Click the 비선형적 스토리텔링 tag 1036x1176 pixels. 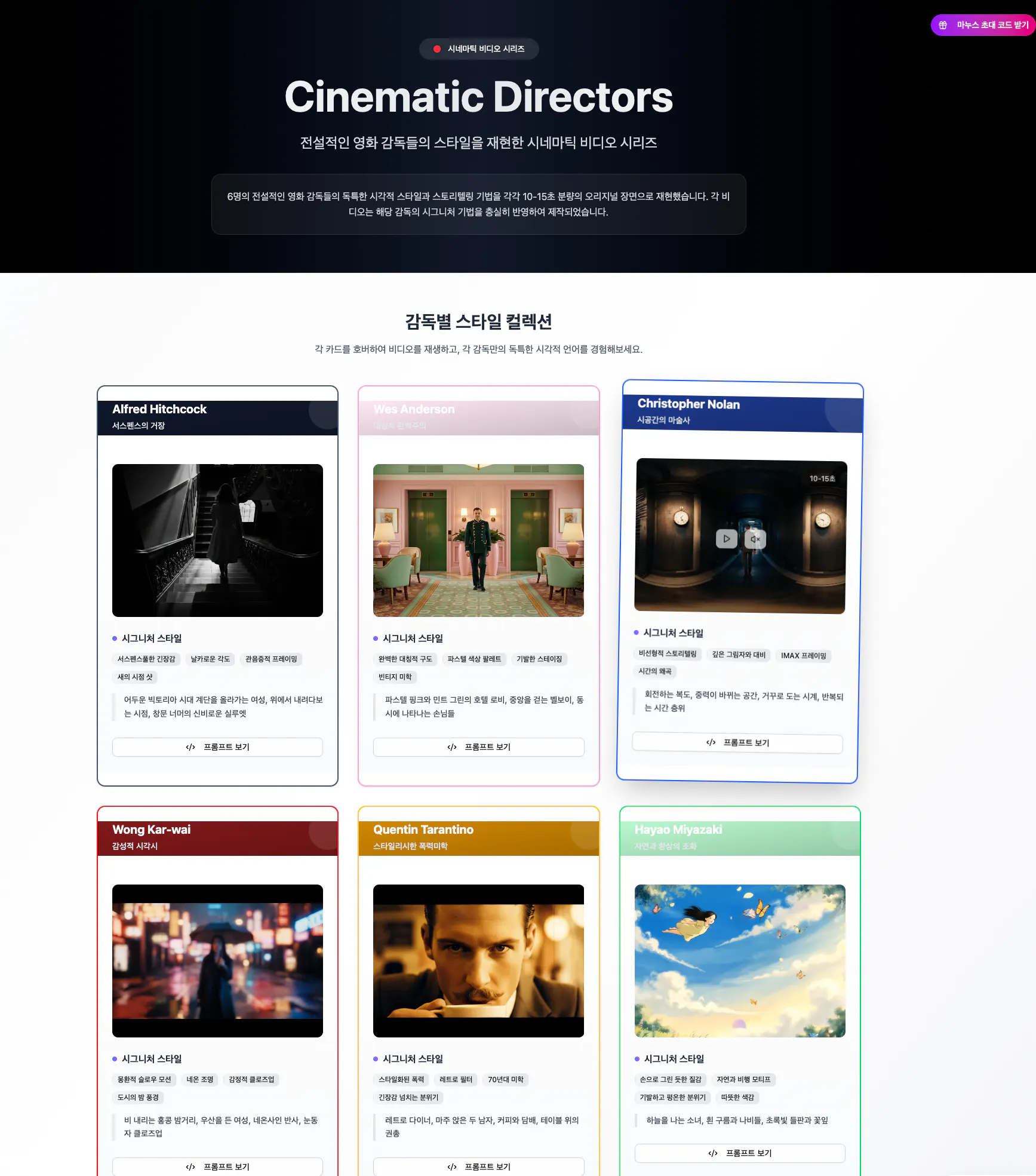pos(668,653)
